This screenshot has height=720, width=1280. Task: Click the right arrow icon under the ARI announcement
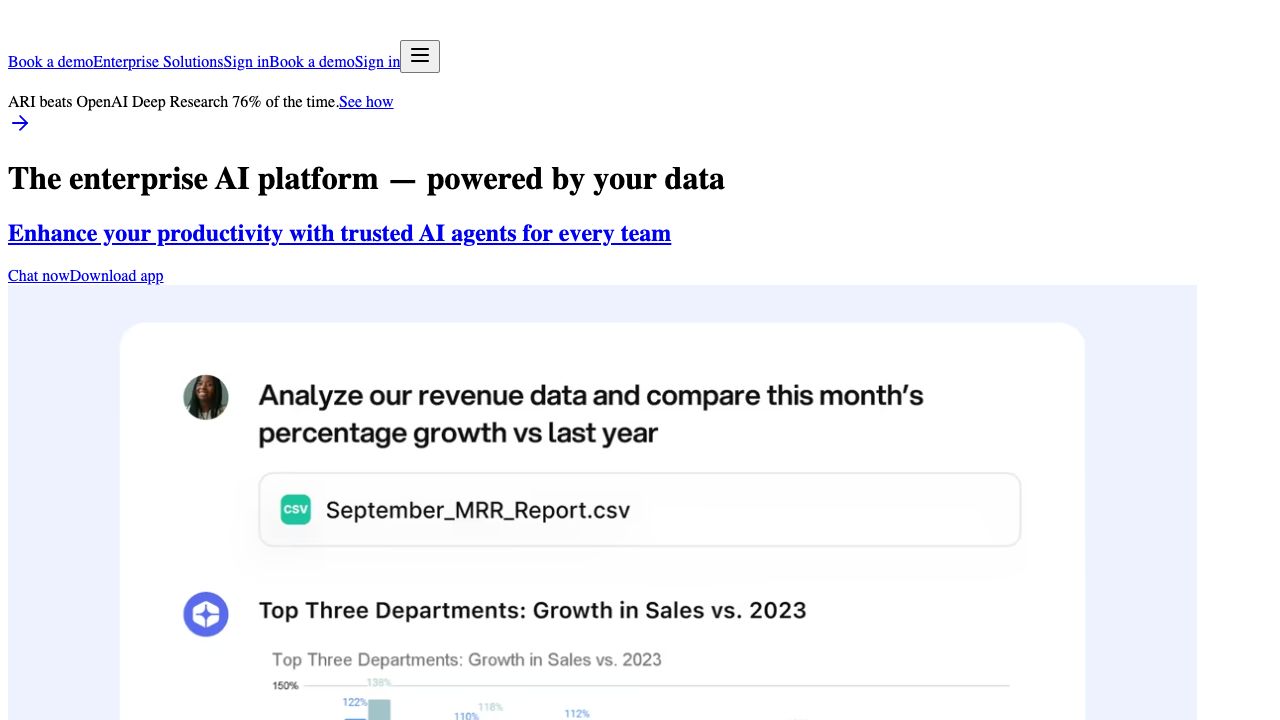point(20,123)
